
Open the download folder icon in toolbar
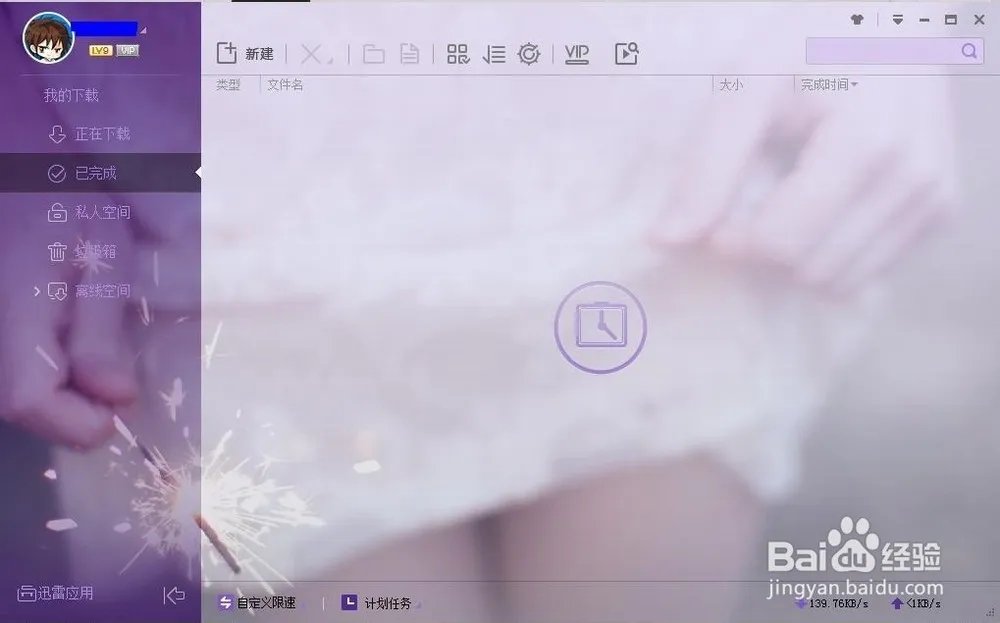374,54
